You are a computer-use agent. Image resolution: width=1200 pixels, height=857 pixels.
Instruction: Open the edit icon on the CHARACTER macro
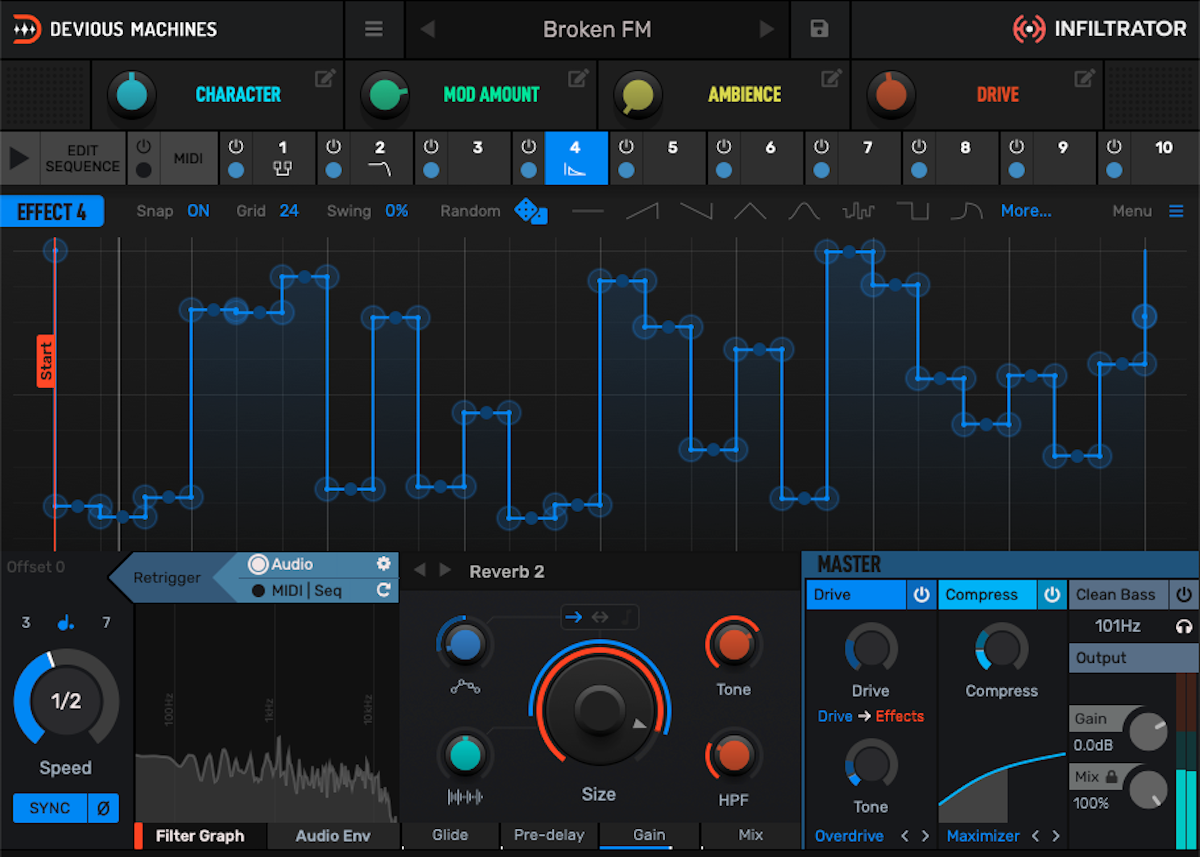322,78
